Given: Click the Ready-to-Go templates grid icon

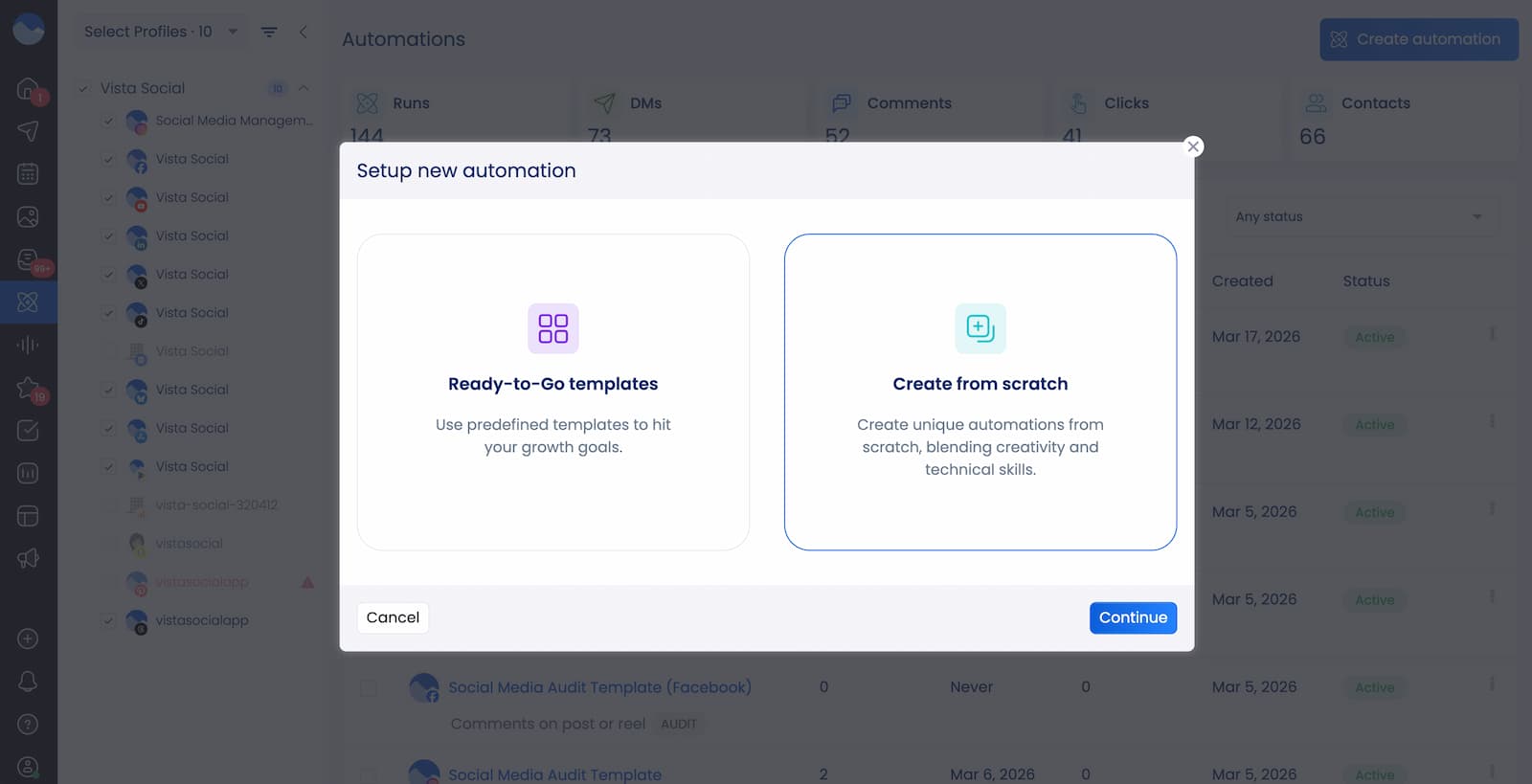Looking at the screenshot, I should pos(553,328).
